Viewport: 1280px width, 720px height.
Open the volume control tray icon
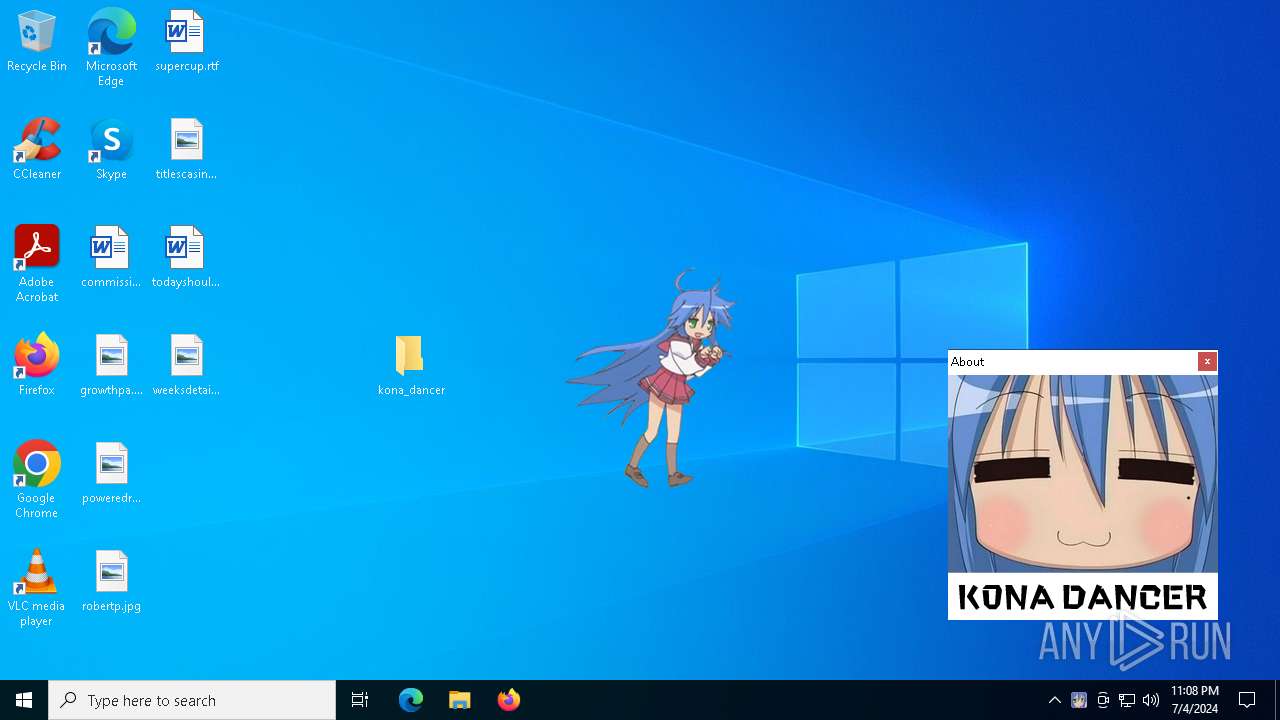(x=1151, y=700)
